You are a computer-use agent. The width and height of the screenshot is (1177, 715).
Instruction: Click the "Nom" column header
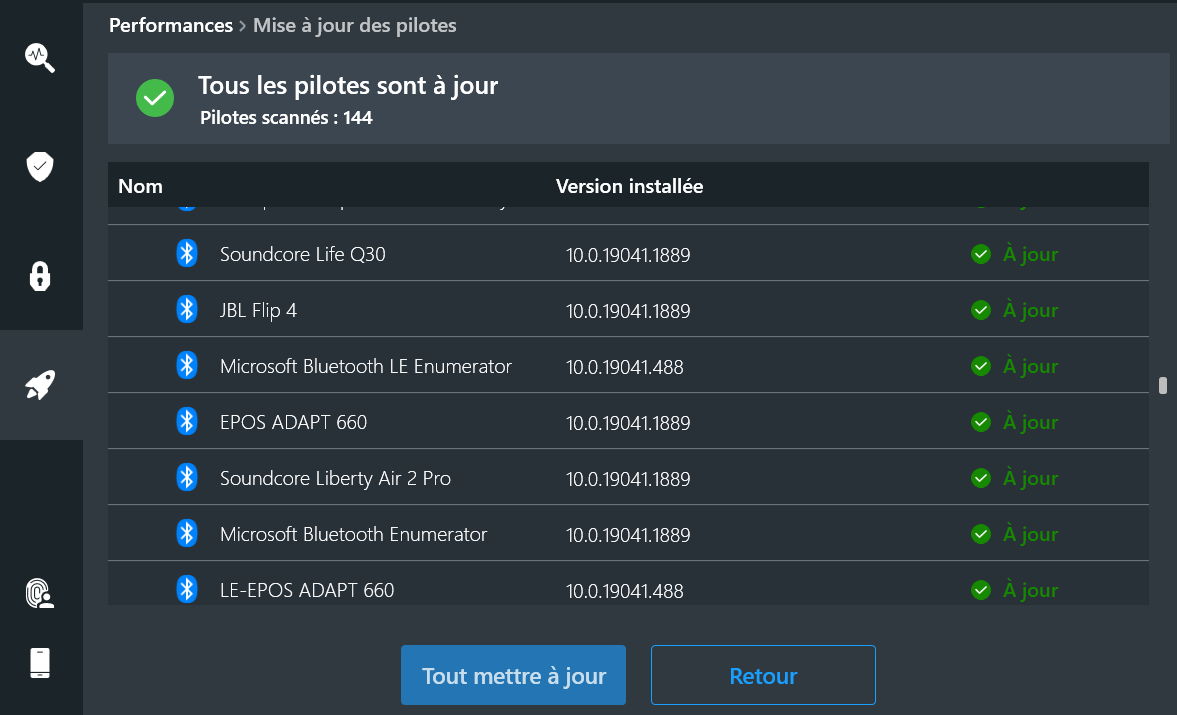(x=140, y=186)
